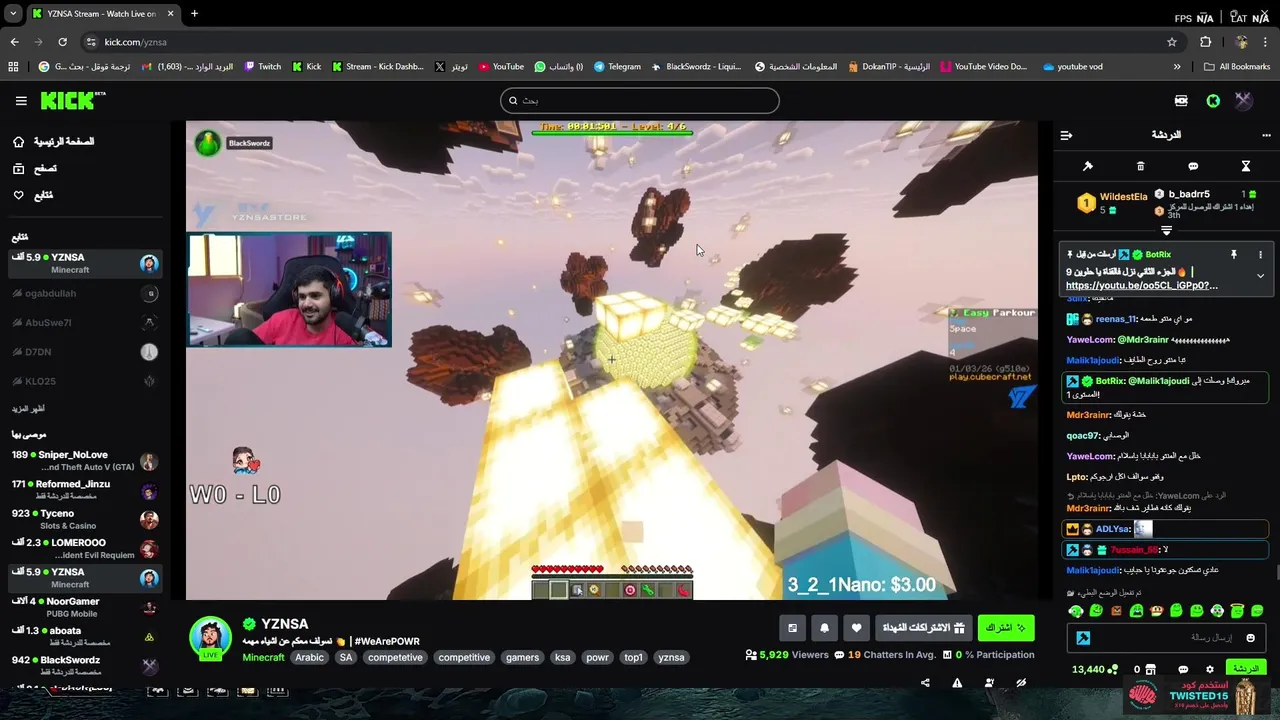
Task: Open All Bookmarks folder
Action: [1237, 67]
